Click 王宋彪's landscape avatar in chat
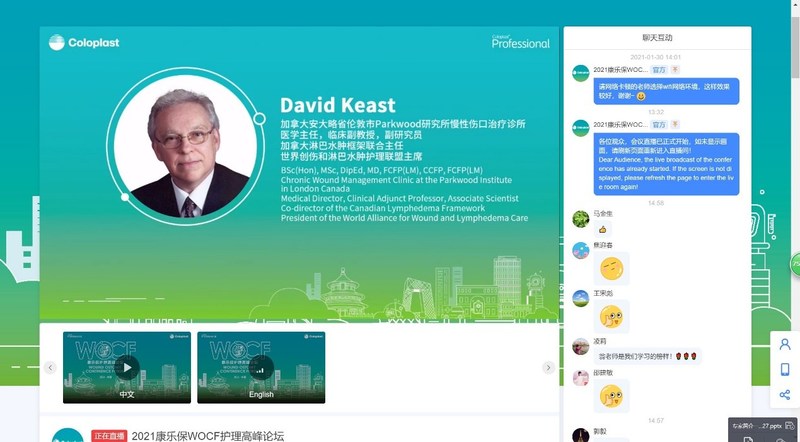 [x=580, y=298]
